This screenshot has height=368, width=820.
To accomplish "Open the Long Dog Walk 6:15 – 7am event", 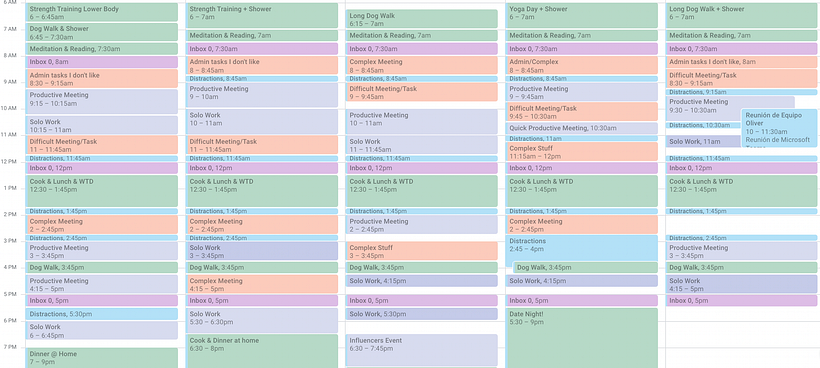I will point(422,19).
